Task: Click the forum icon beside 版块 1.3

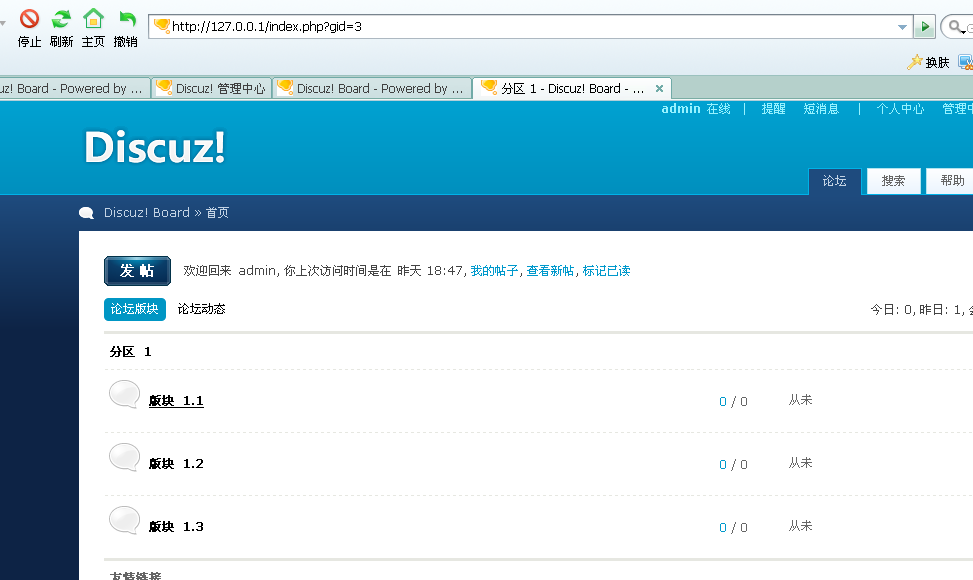Action: pyautogui.click(x=124, y=520)
